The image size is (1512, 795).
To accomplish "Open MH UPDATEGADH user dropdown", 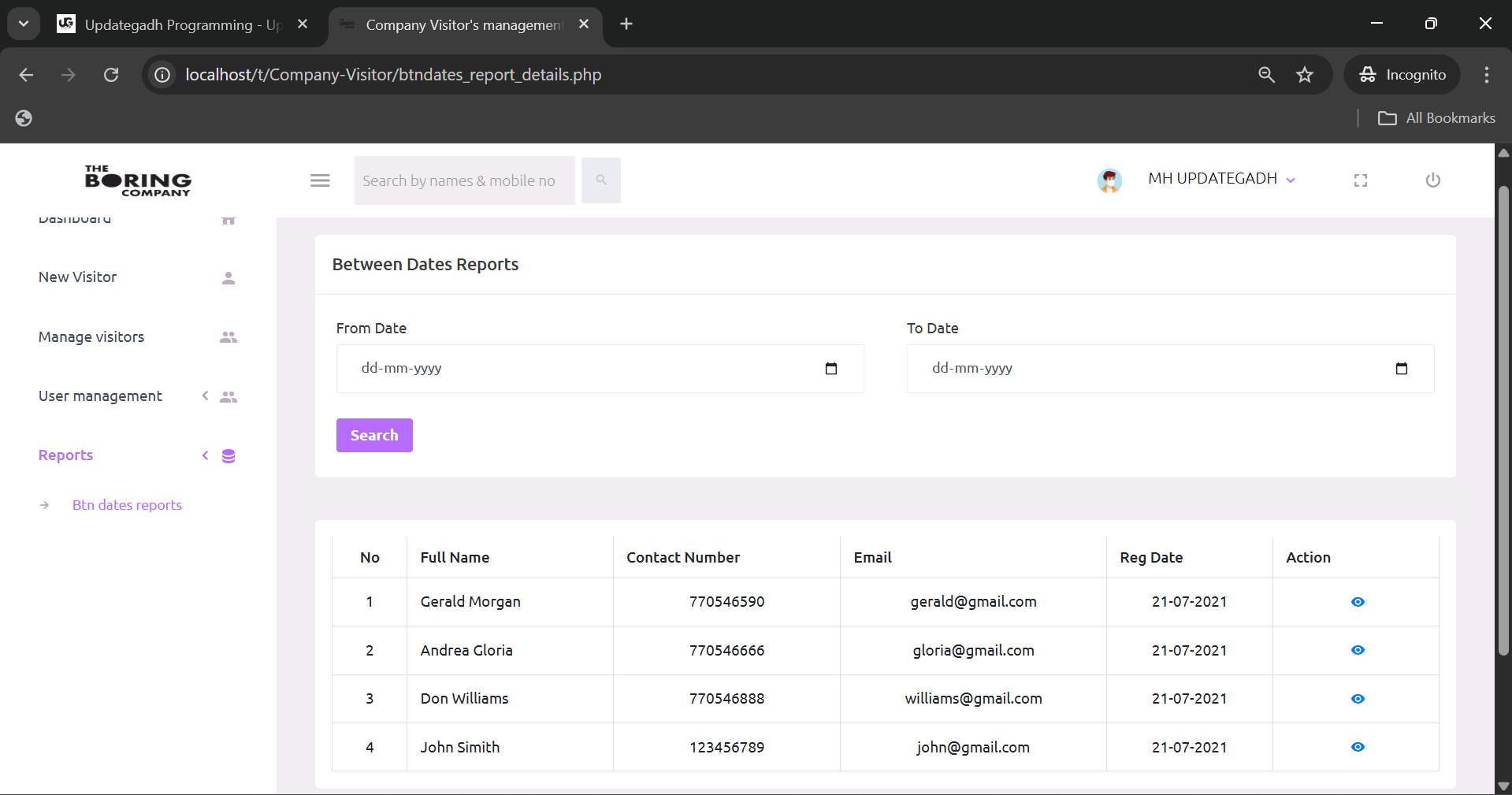I will [x=1221, y=179].
